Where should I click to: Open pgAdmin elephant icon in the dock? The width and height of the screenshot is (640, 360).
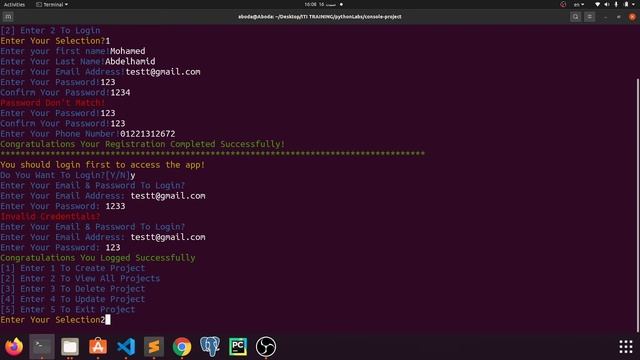tap(210, 347)
